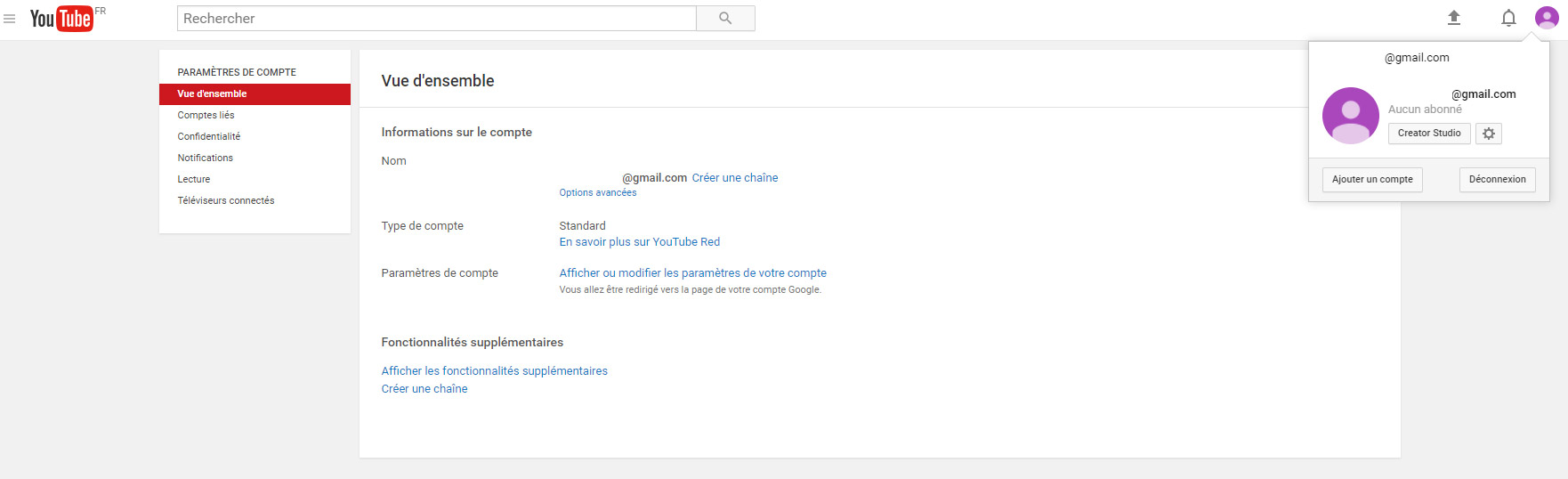The height and width of the screenshot is (479, 1568).
Task: Open En savoir plus sur YouTube Red
Action: coord(640,242)
